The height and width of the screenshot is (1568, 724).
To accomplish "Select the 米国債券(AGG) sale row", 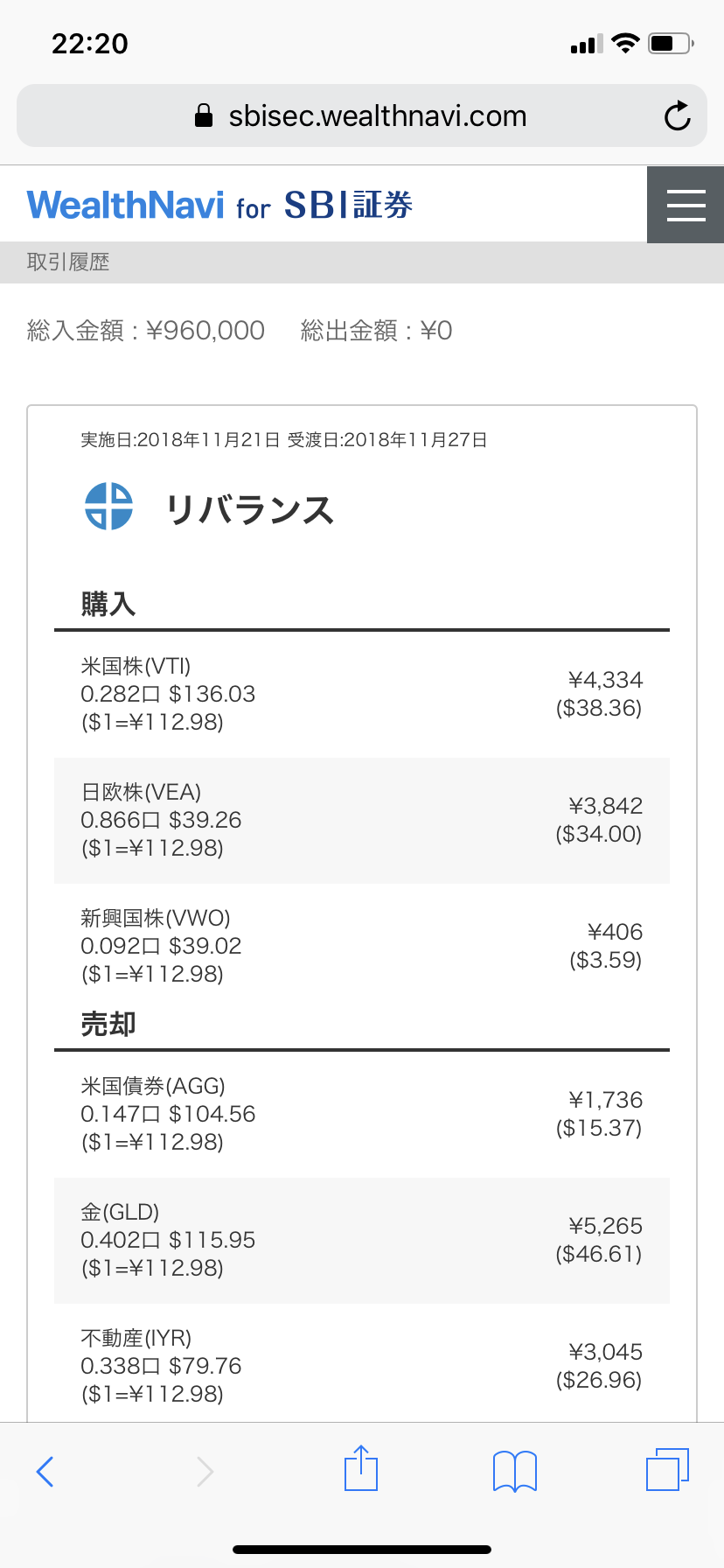I will click(x=361, y=1114).
